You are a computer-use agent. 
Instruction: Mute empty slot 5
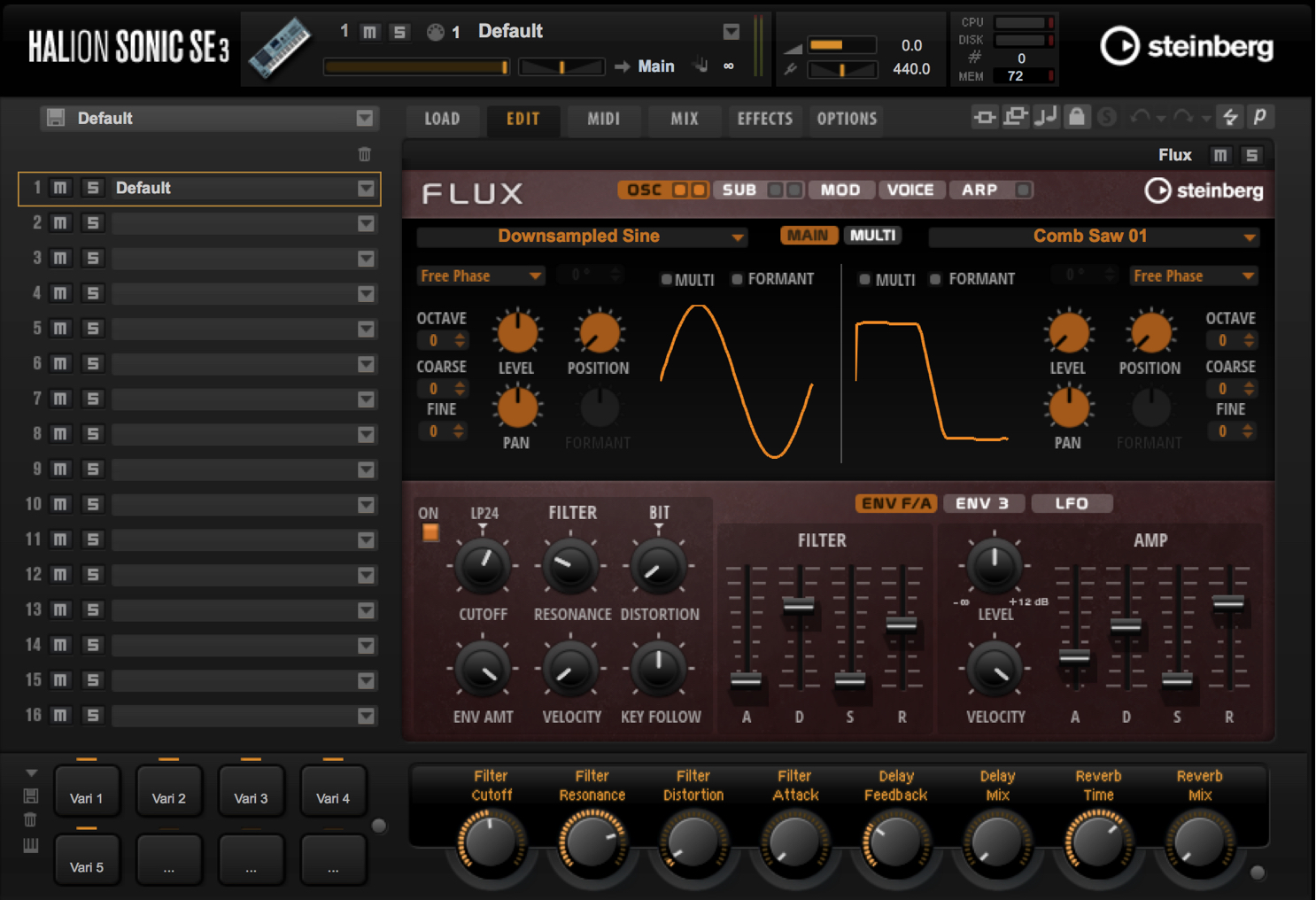pos(60,329)
